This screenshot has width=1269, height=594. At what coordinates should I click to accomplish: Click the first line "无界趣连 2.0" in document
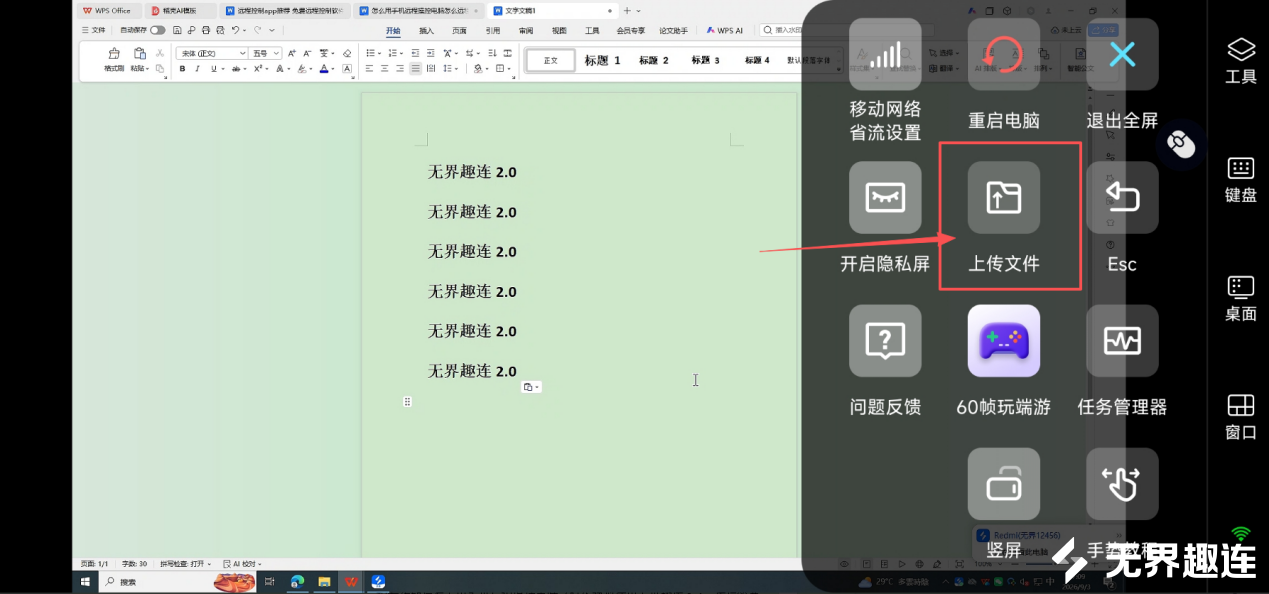[472, 172]
